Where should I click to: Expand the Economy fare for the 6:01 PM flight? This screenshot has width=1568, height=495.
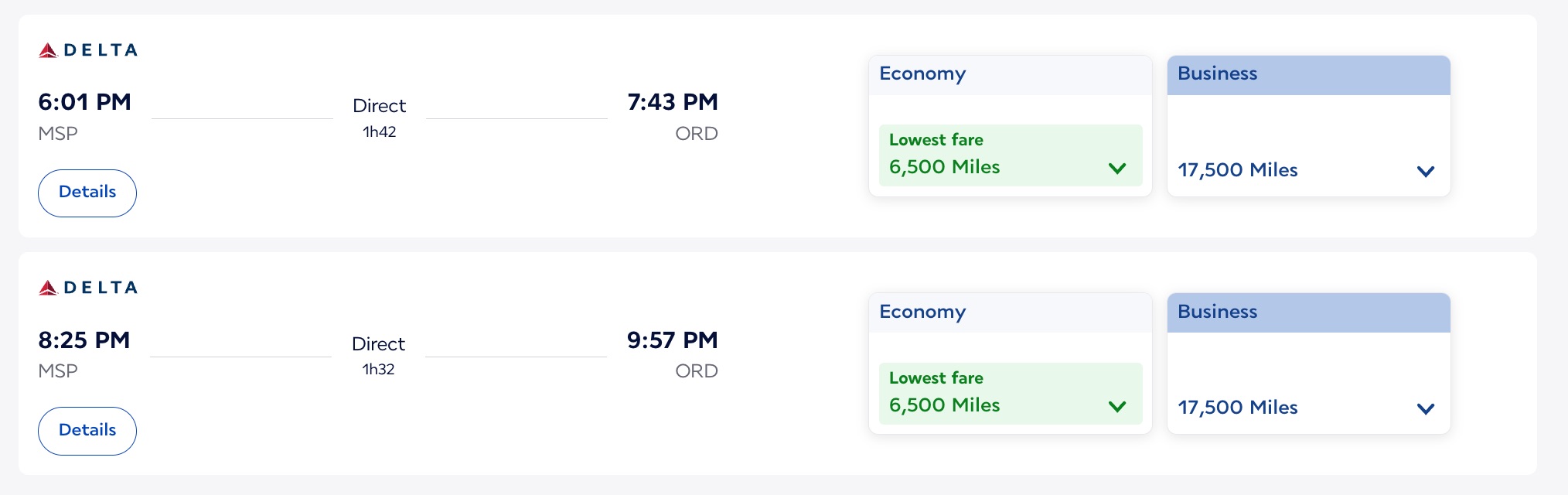pos(1116,167)
